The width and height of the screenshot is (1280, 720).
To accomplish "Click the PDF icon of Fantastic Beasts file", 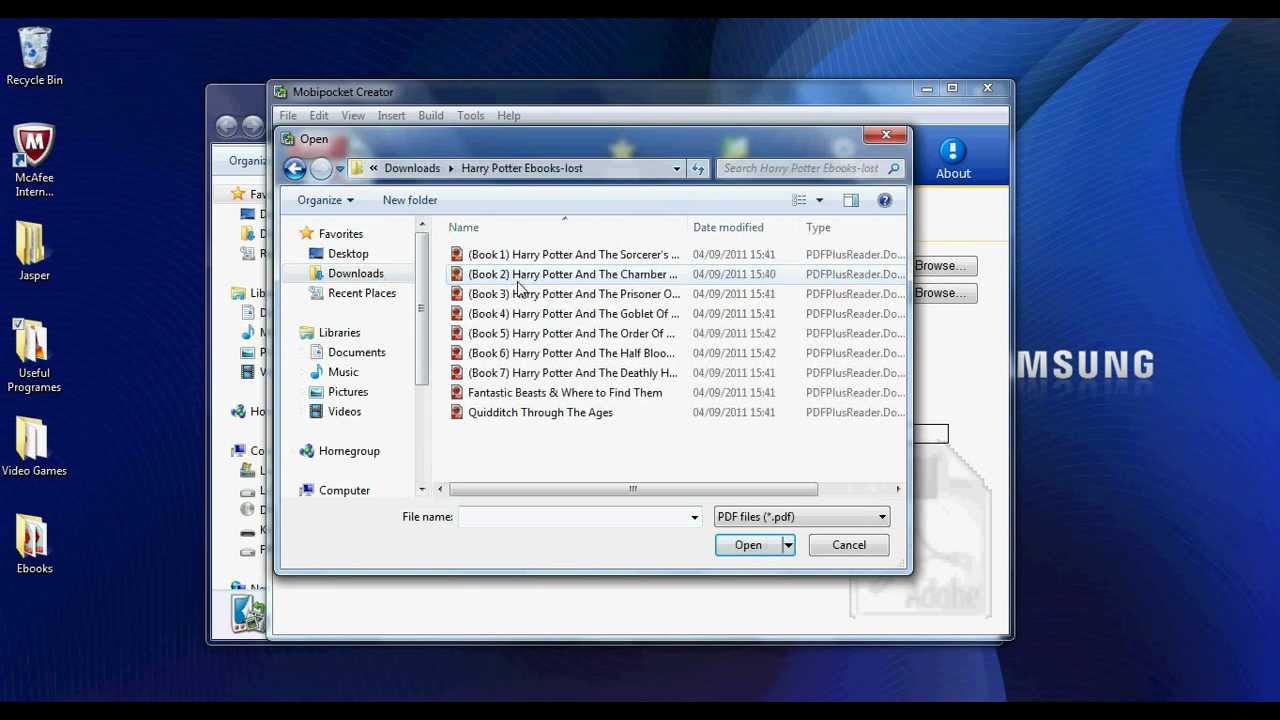I will pyautogui.click(x=456, y=393).
